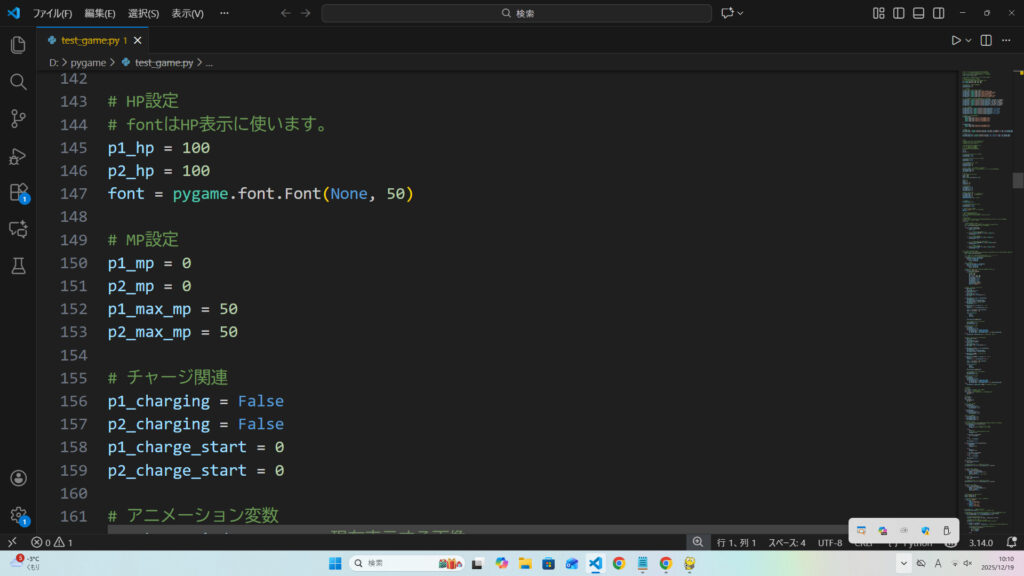Open the Extensions view
This screenshot has height=576, width=1024.
[18, 192]
